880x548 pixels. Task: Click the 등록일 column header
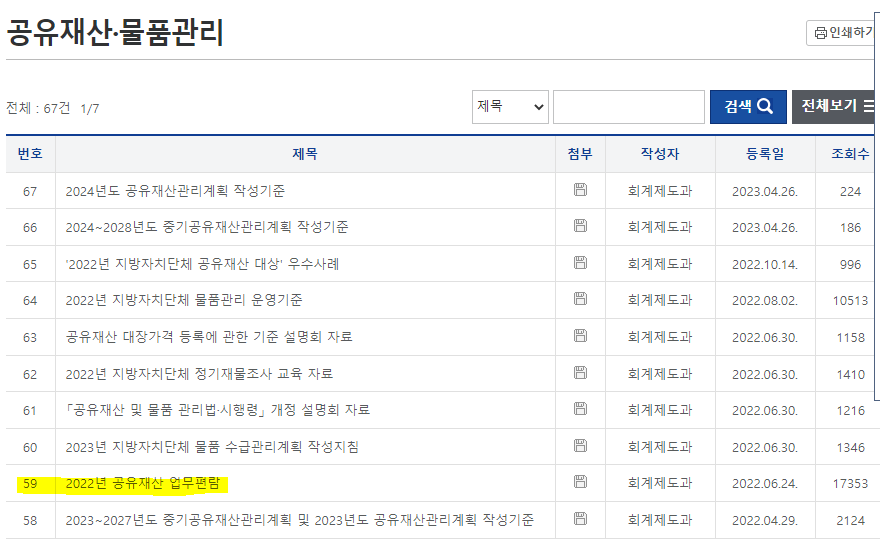point(765,154)
